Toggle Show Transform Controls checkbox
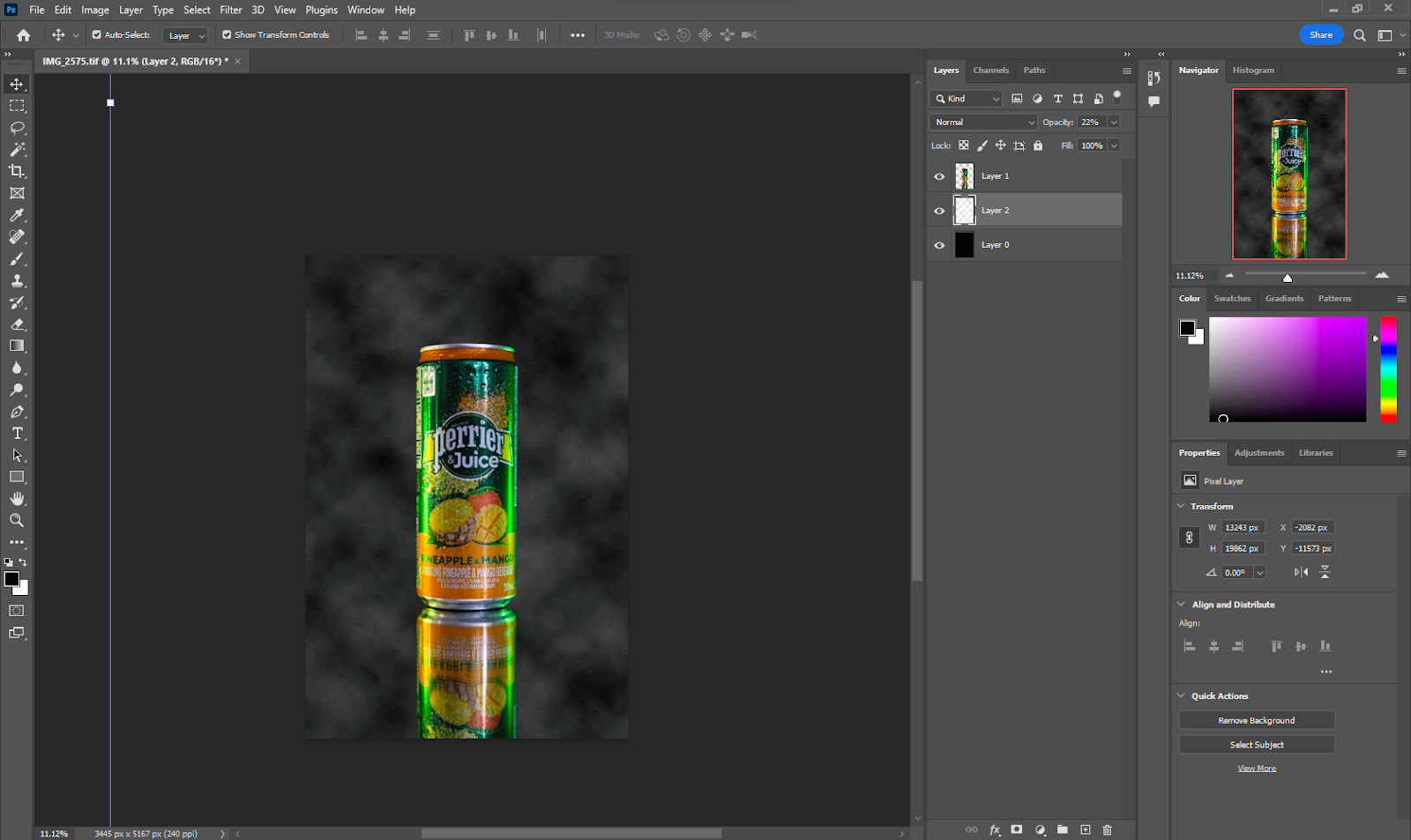 (x=227, y=35)
